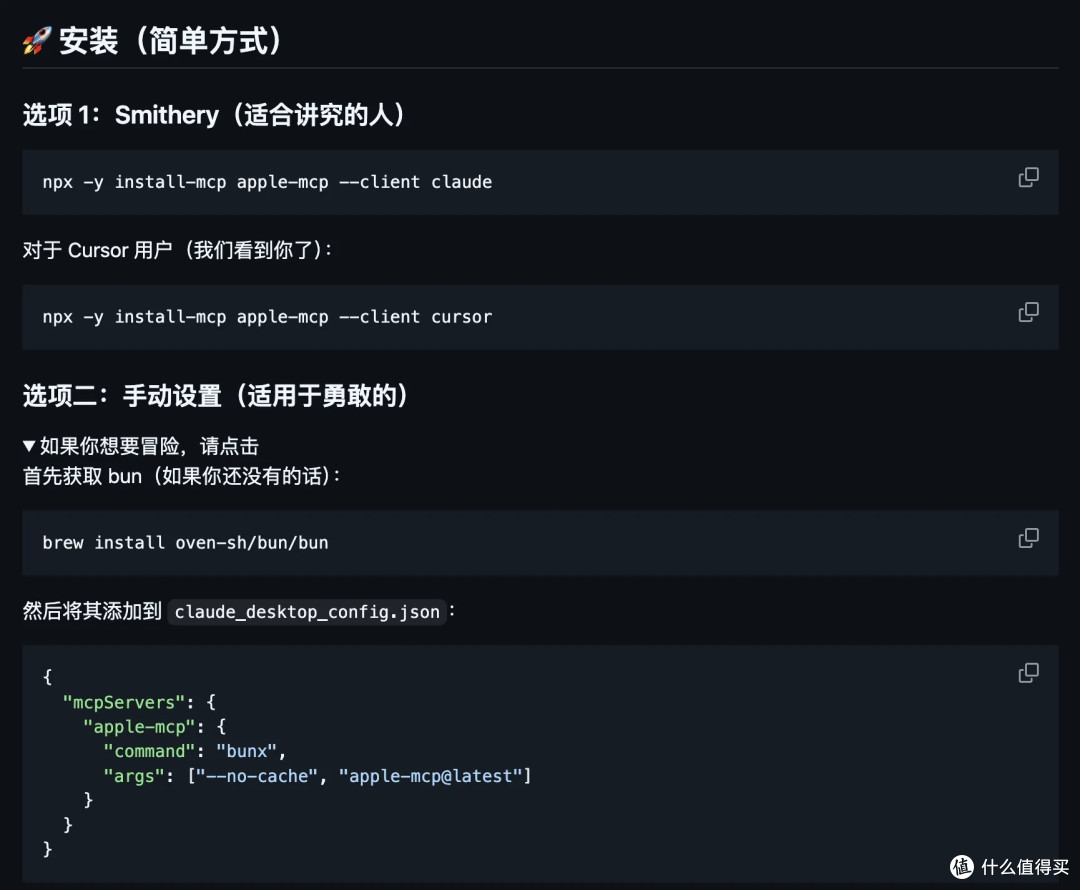Click the apple-mcp key in the config

(139, 726)
